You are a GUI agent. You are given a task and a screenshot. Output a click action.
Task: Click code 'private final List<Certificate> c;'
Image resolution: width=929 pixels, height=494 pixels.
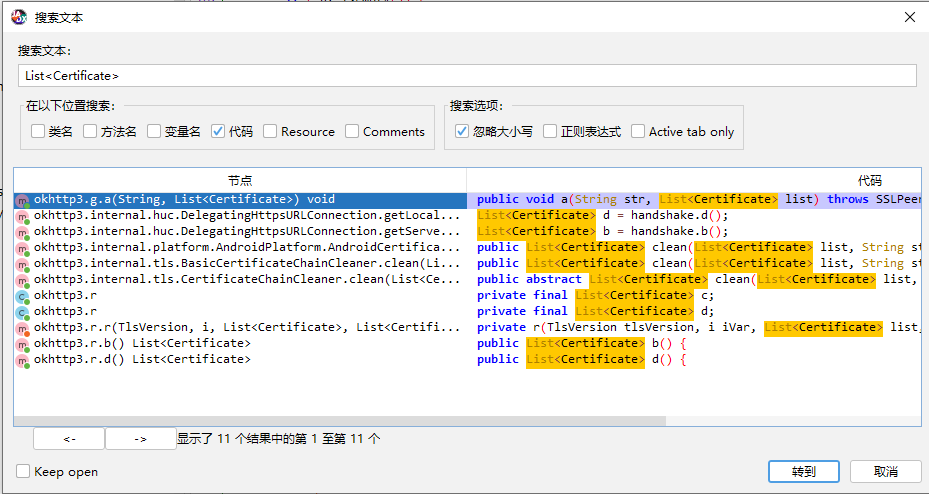coord(595,296)
